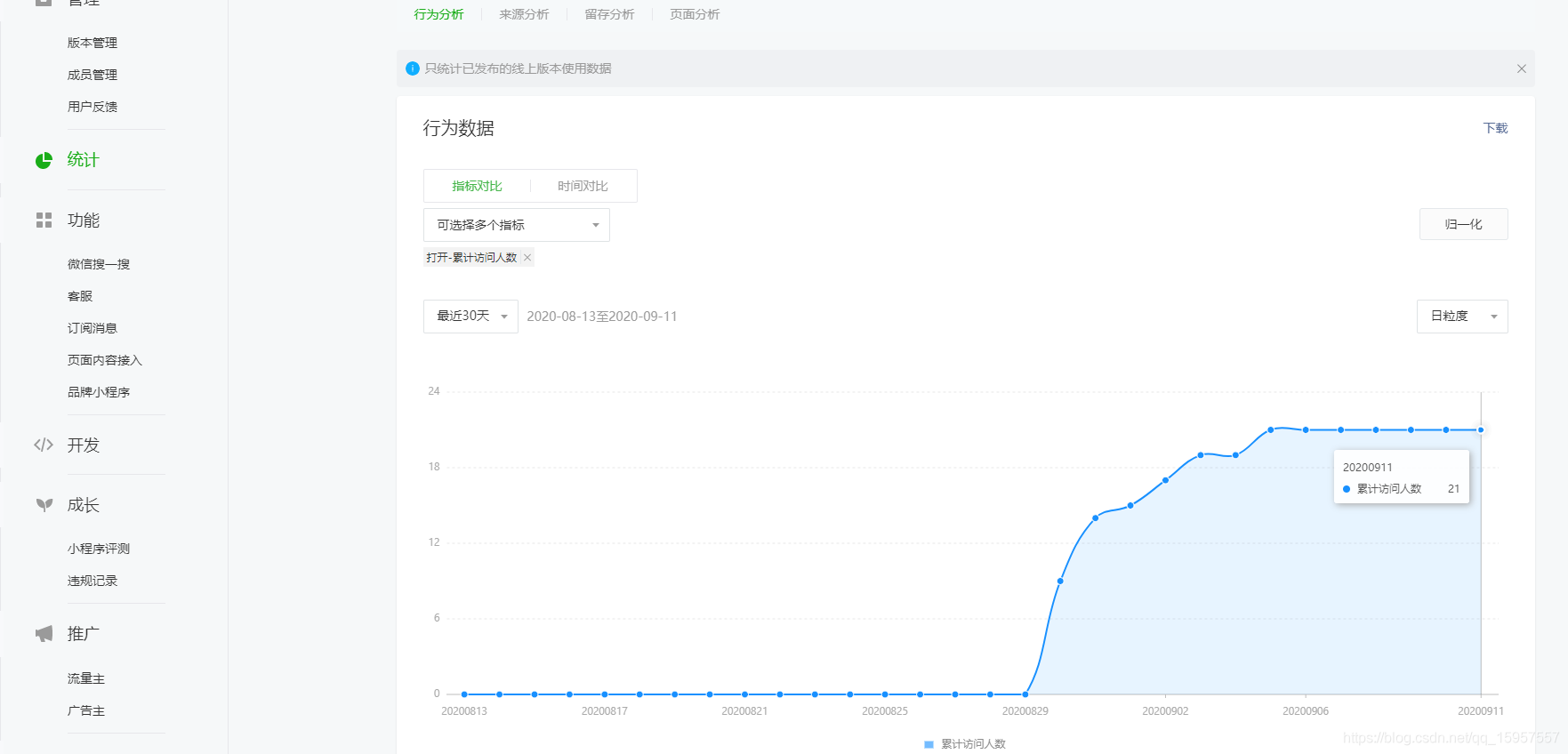Open the 留存分析 tab

point(609,14)
